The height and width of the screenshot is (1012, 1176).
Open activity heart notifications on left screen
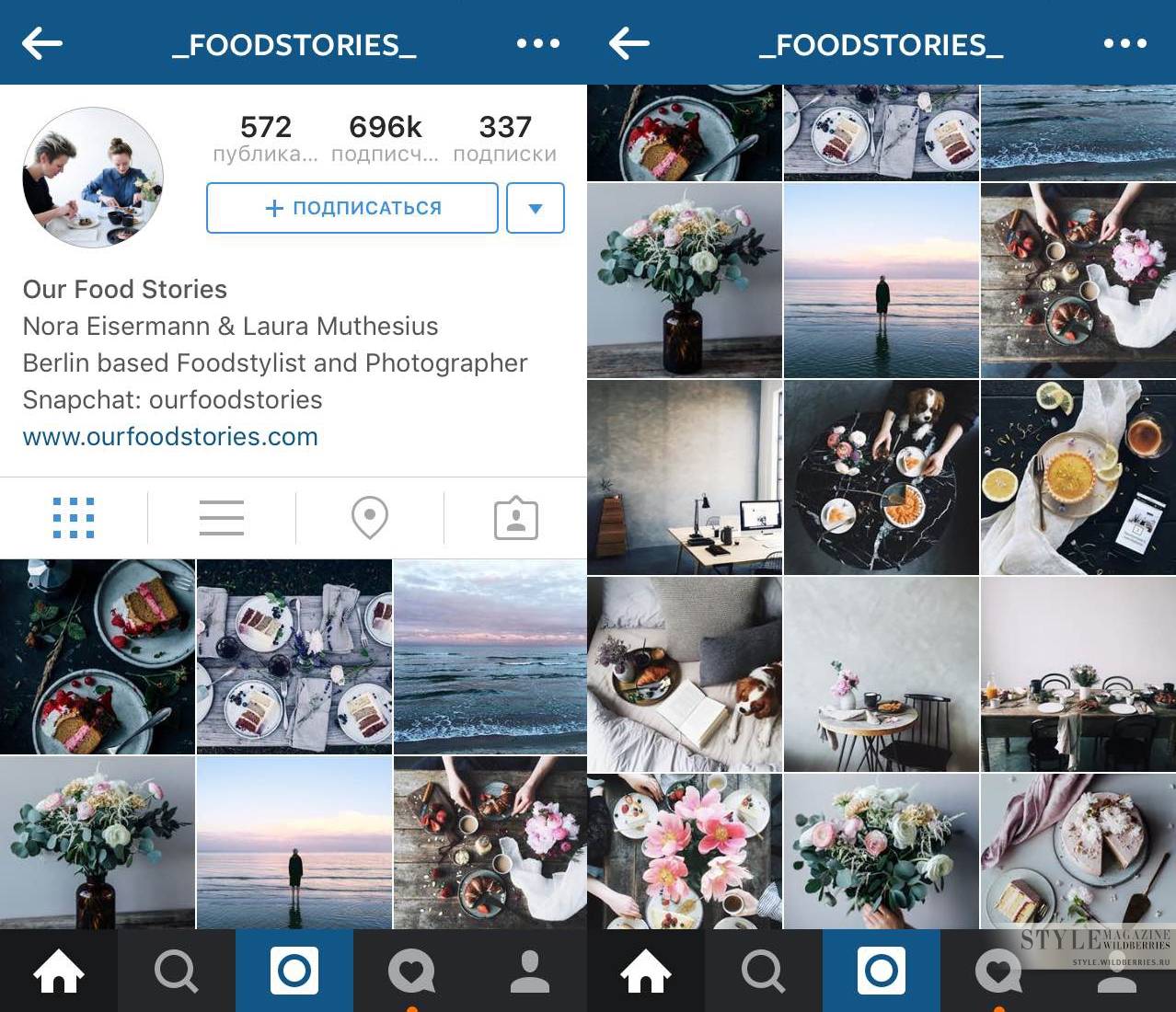[x=411, y=972]
